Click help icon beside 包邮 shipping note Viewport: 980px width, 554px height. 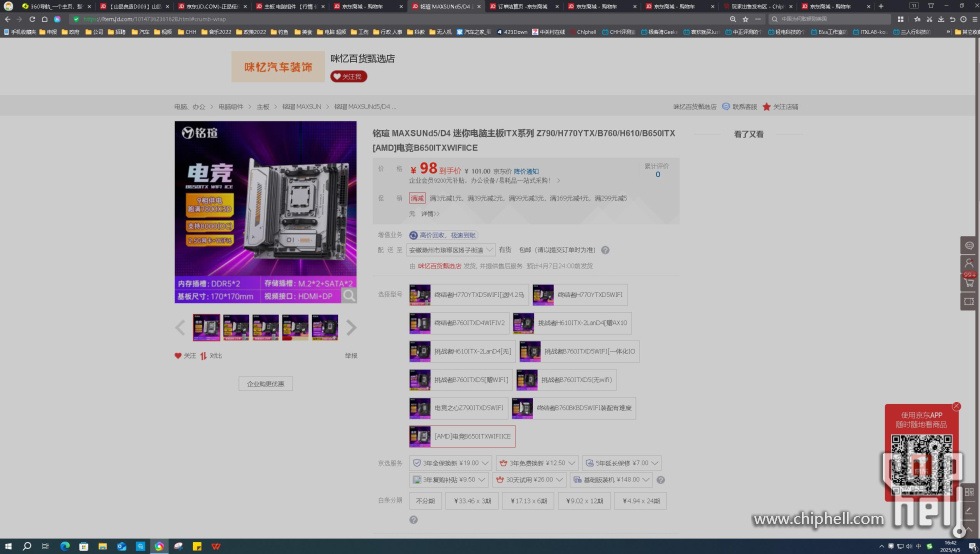(605, 250)
